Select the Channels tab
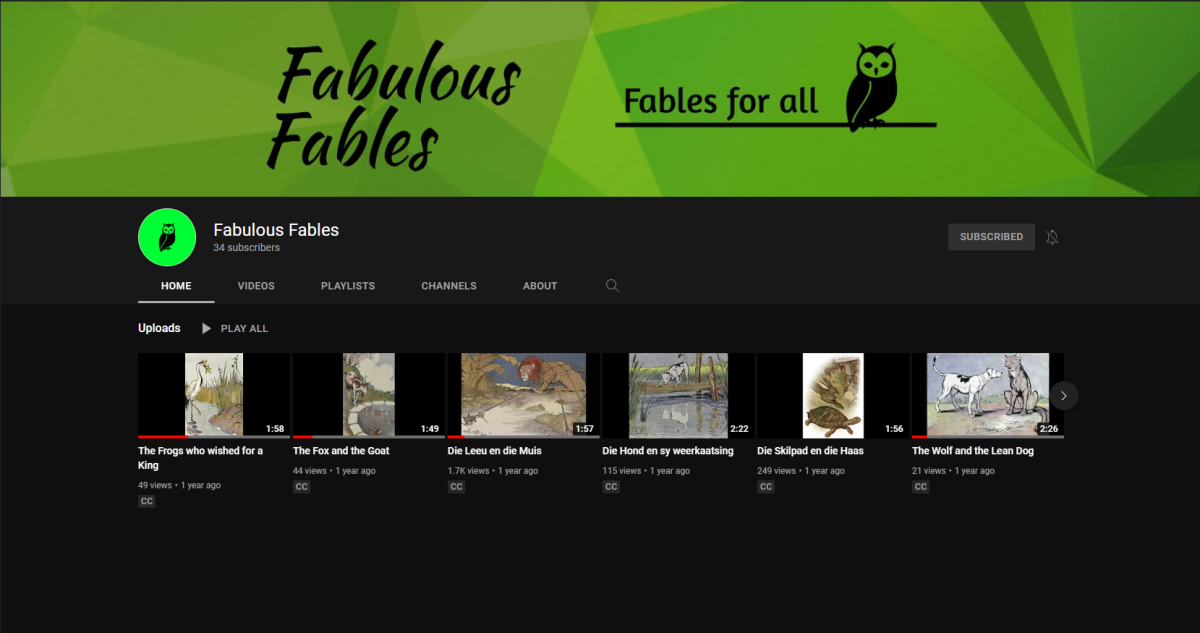The width and height of the screenshot is (1200, 633). pyautogui.click(x=449, y=286)
